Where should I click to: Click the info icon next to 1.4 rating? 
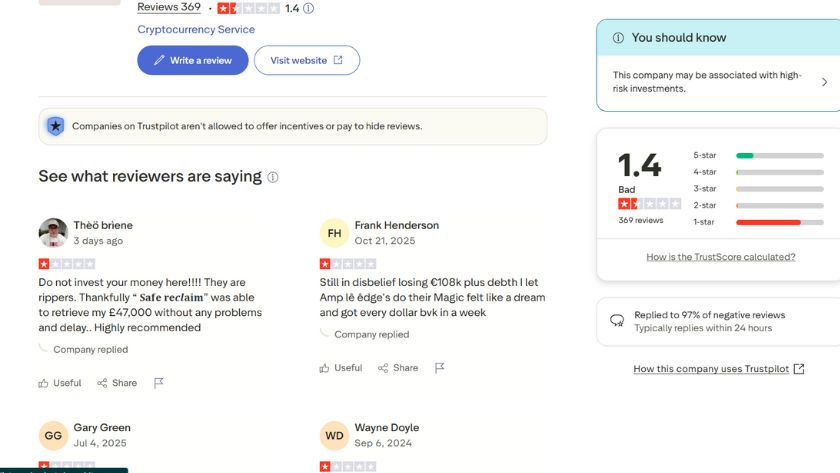click(309, 9)
